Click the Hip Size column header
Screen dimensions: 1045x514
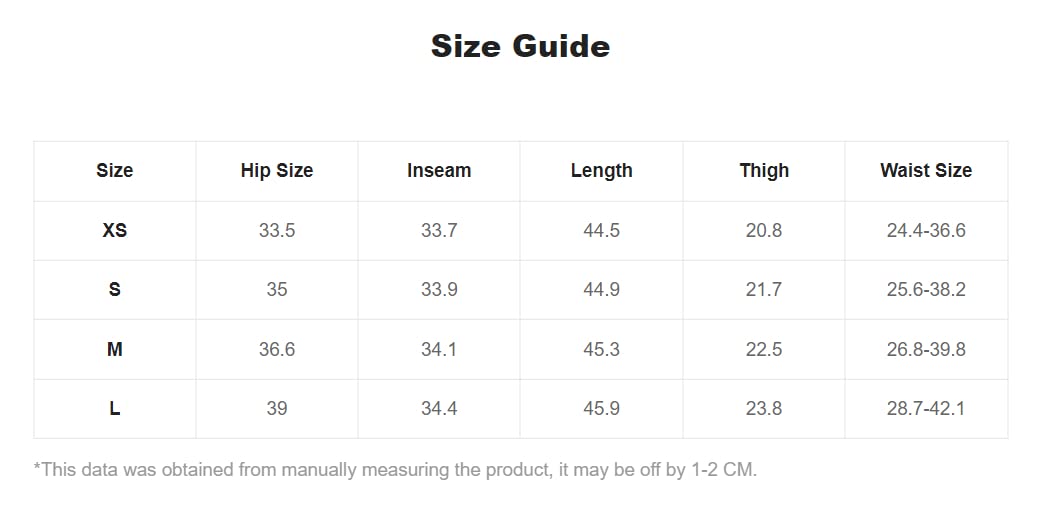pos(277,171)
